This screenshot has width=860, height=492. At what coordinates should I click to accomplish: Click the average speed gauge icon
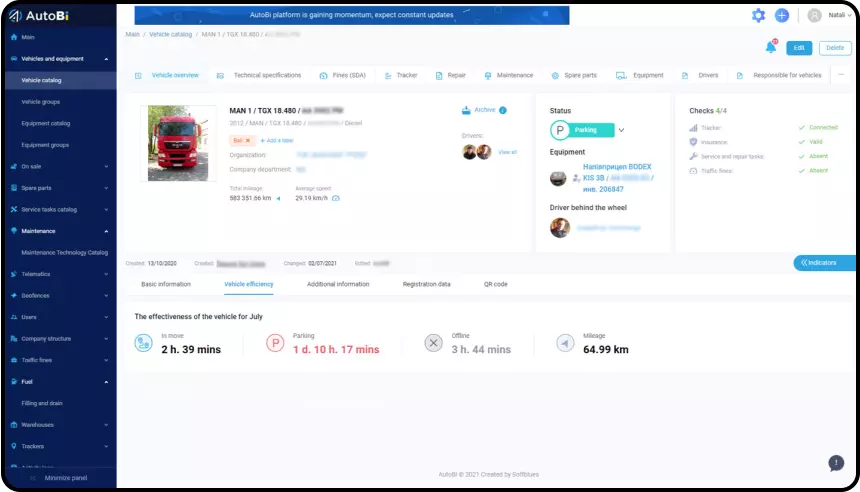(x=335, y=198)
